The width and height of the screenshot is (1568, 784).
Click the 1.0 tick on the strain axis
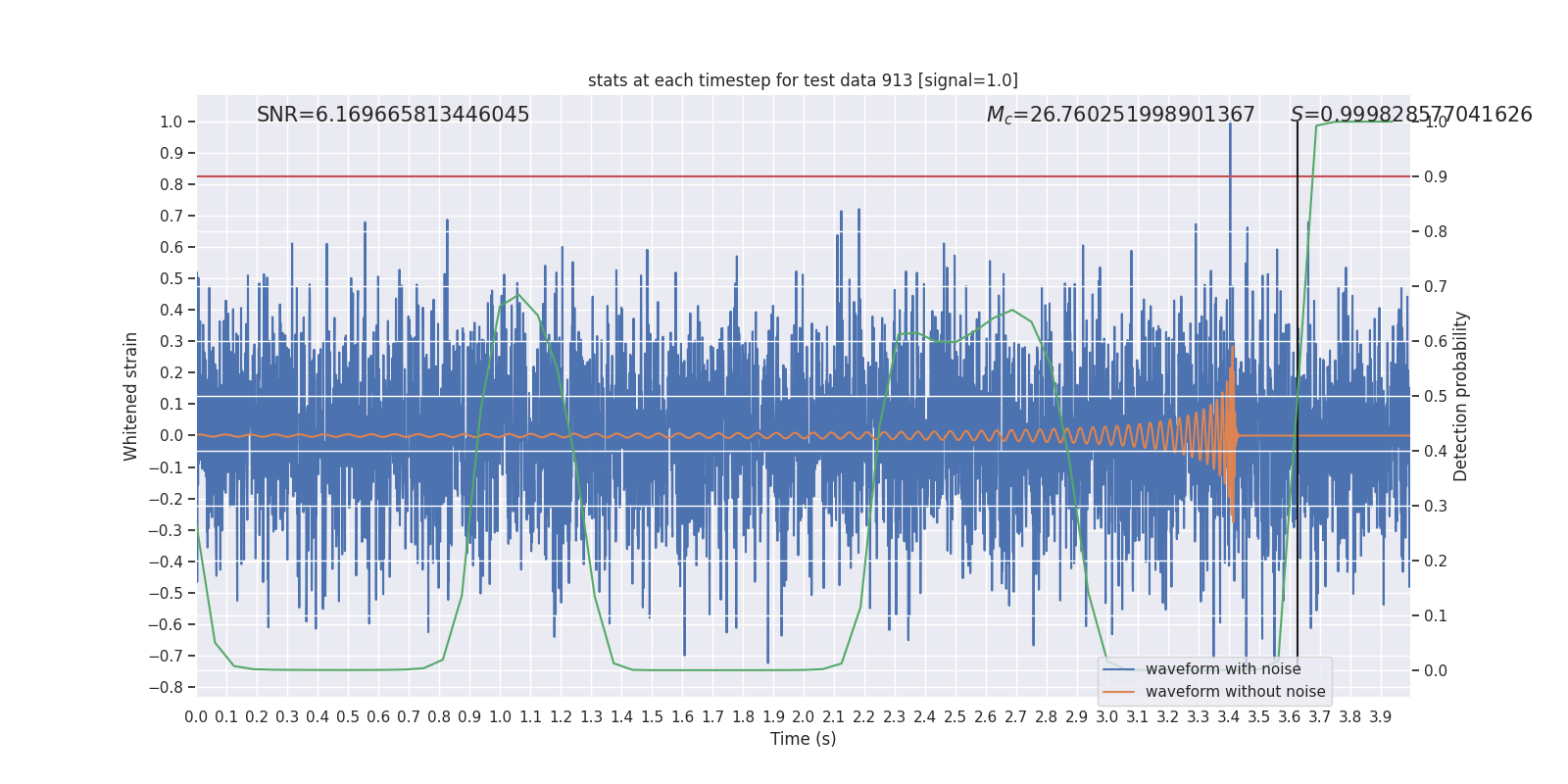pyautogui.click(x=171, y=122)
